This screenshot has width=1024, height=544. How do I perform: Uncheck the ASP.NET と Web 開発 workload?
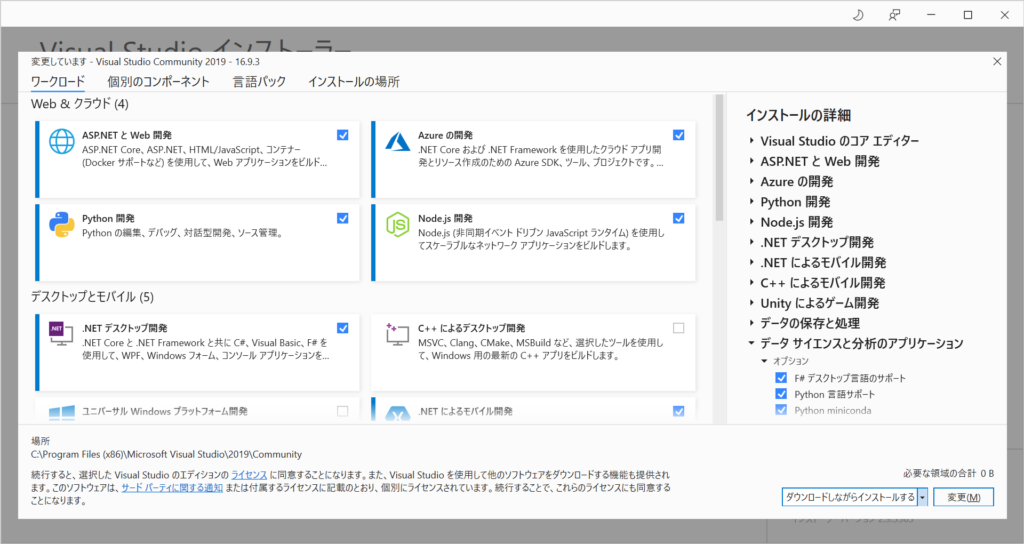tap(342, 135)
